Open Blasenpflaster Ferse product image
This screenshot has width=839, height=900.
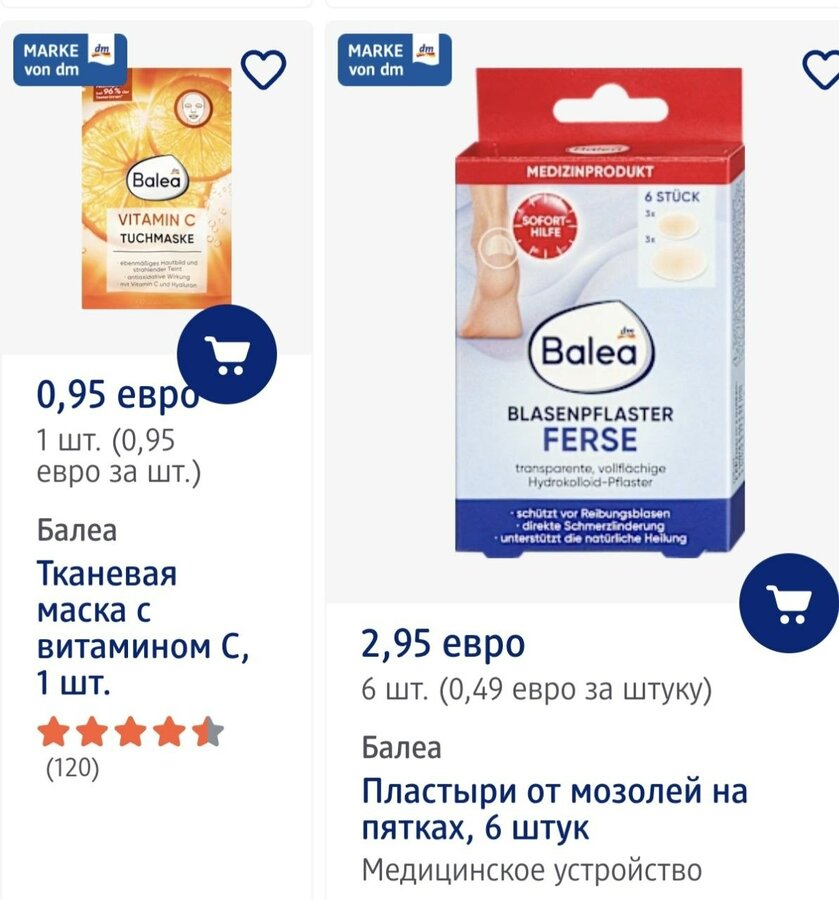[600, 313]
